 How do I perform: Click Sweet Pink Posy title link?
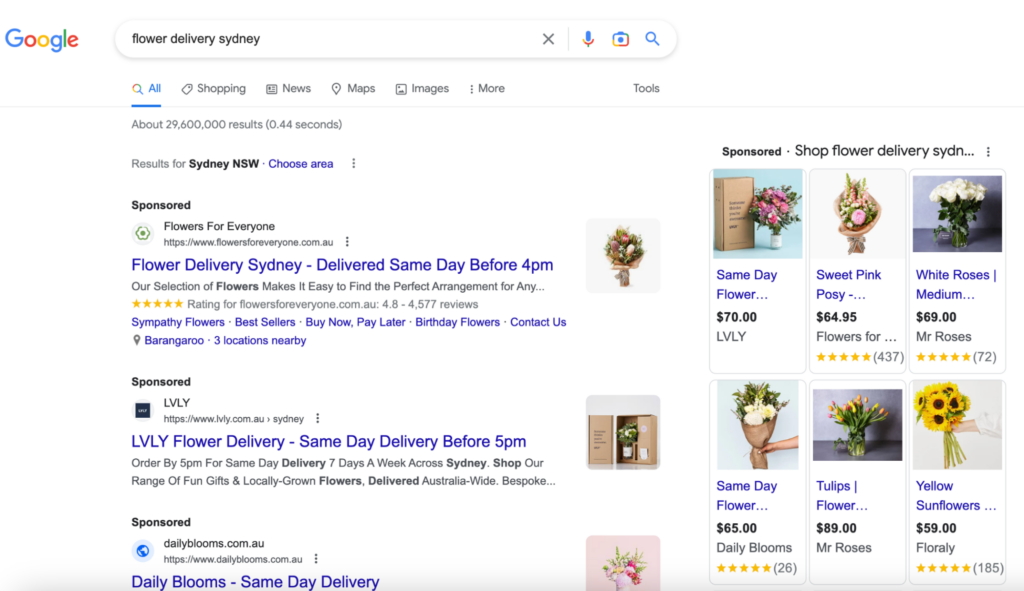click(848, 285)
